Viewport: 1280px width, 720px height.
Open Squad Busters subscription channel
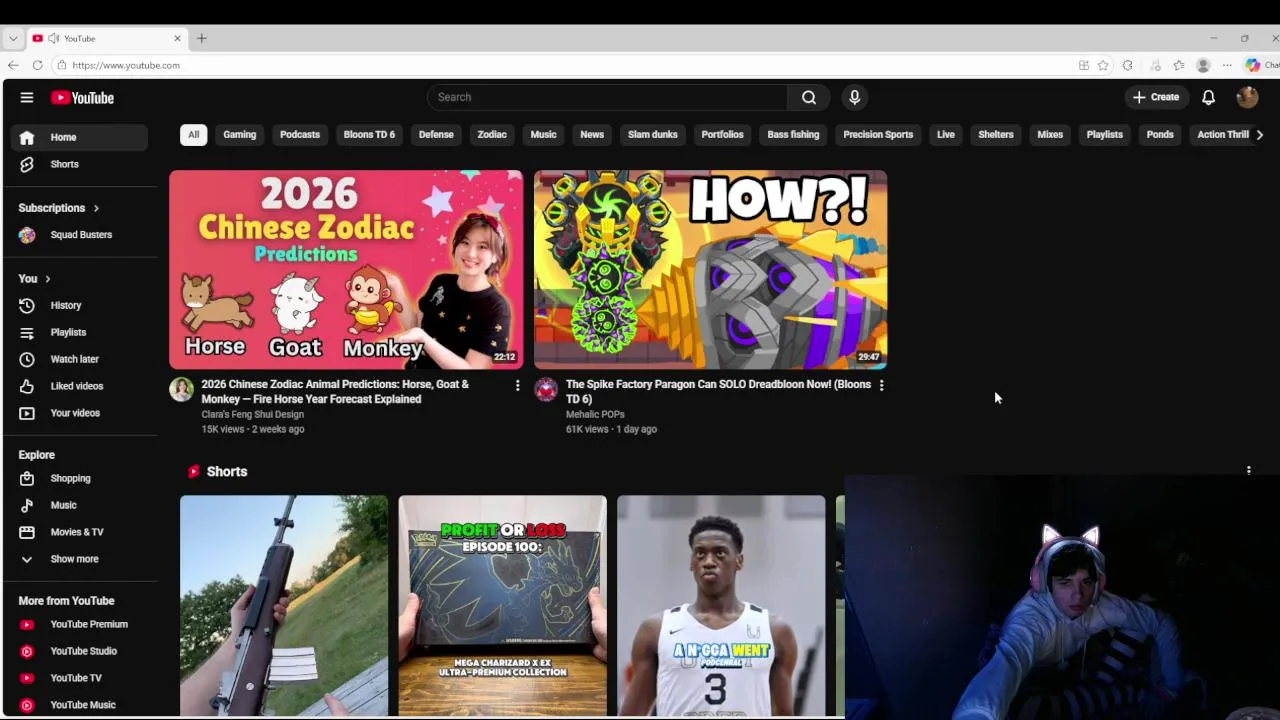point(79,235)
